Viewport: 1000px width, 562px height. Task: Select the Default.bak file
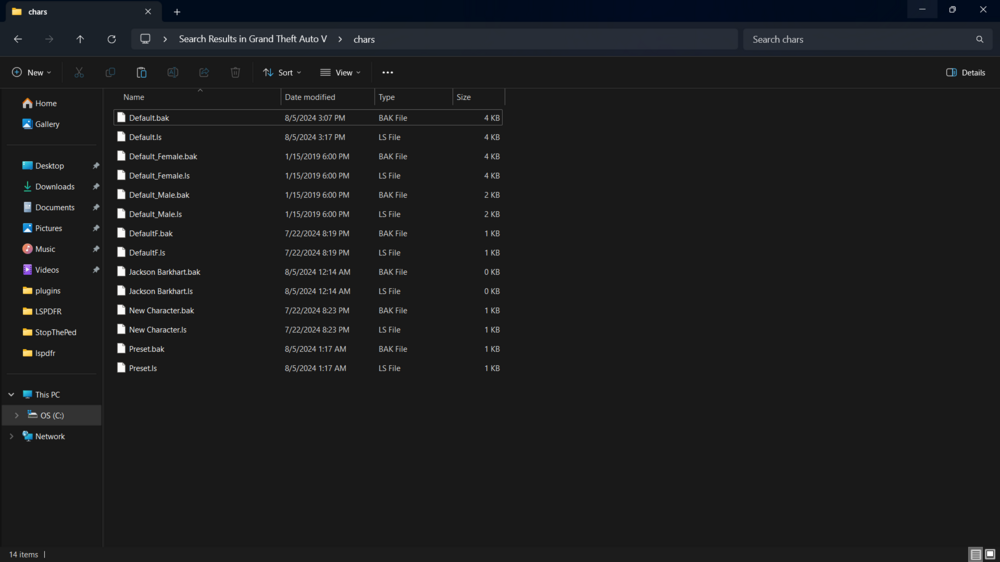tap(308, 118)
